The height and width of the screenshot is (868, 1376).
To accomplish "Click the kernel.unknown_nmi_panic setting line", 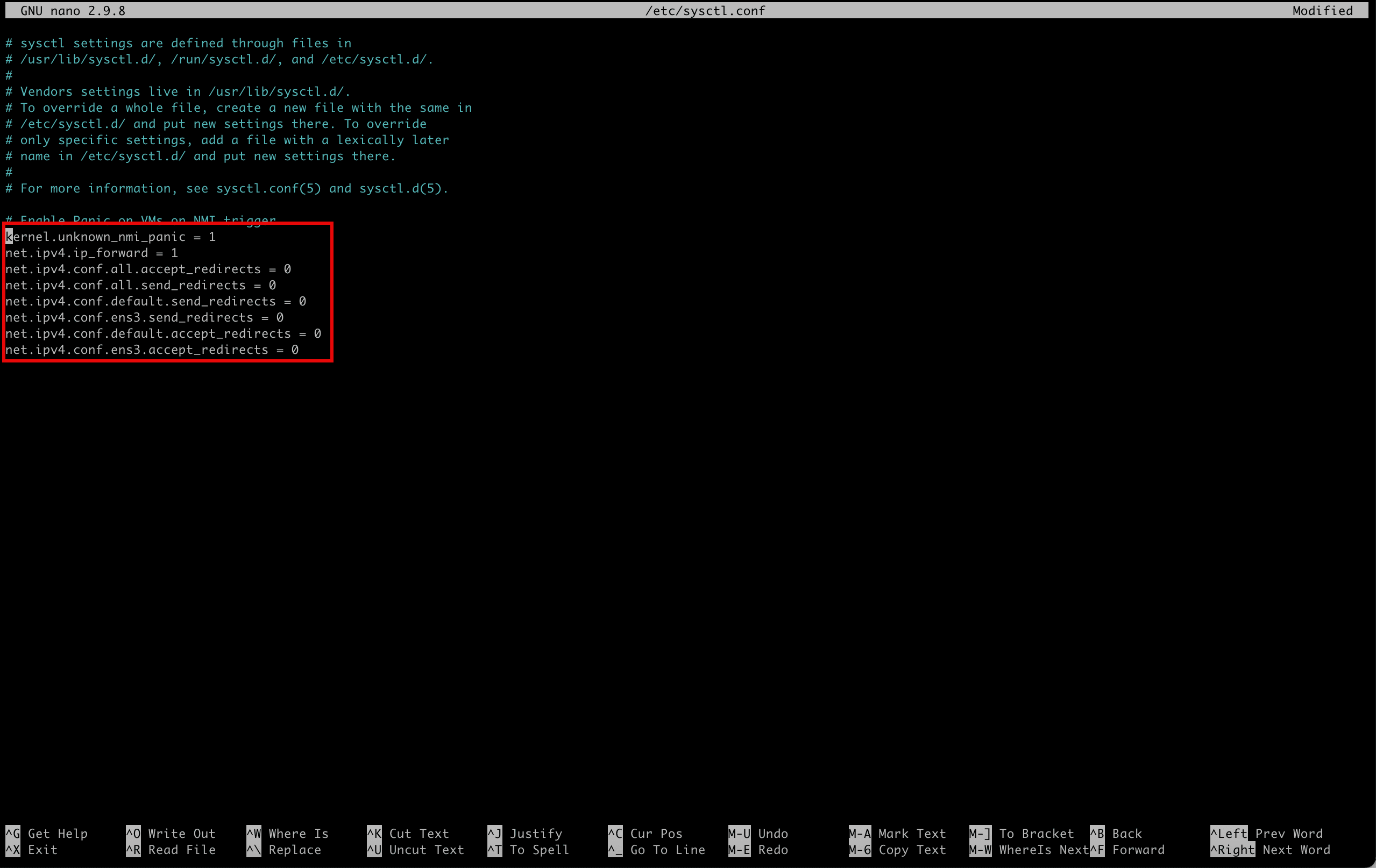I will click(110, 237).
